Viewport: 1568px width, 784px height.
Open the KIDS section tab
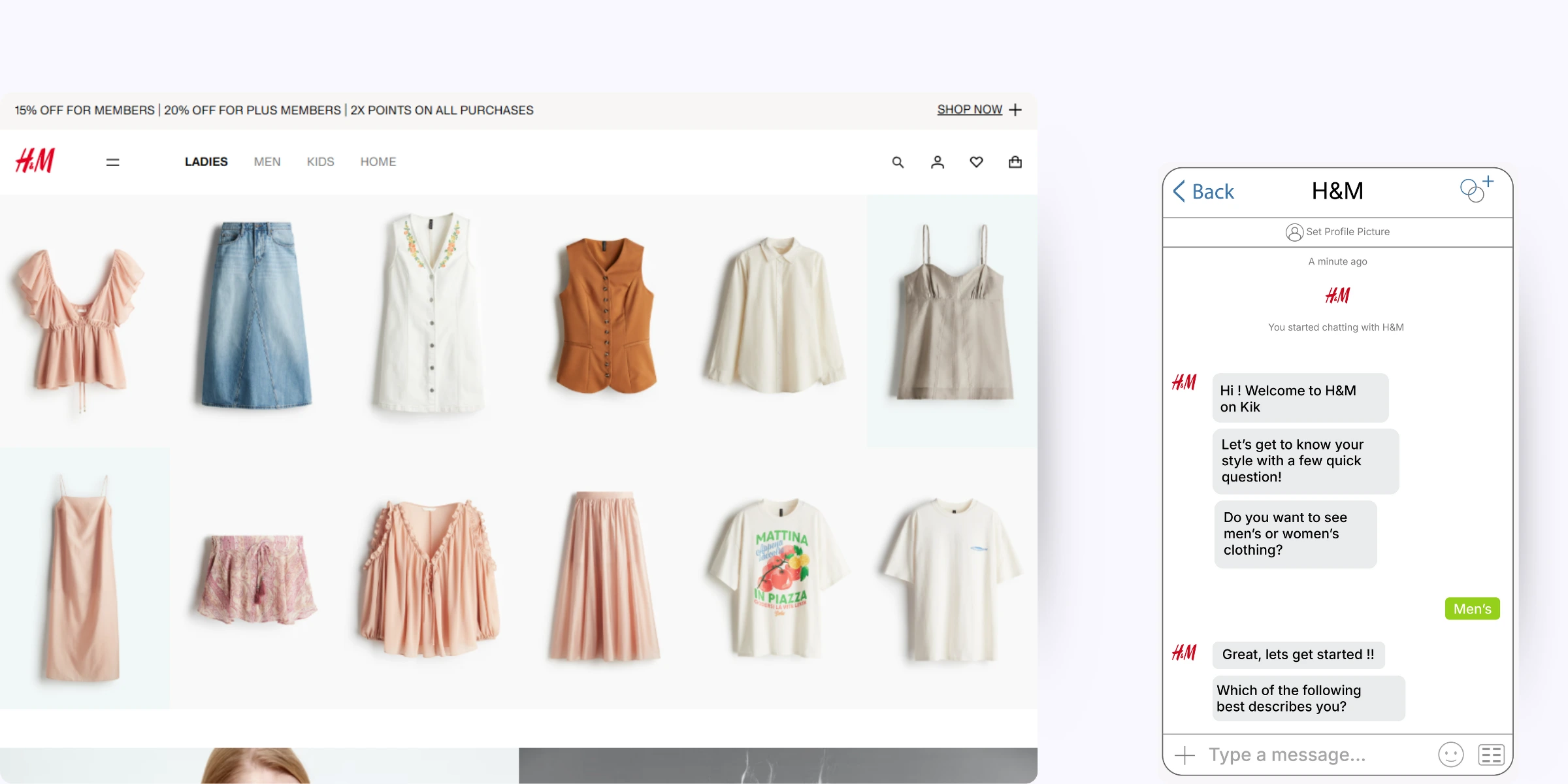[x=320, y=161]
